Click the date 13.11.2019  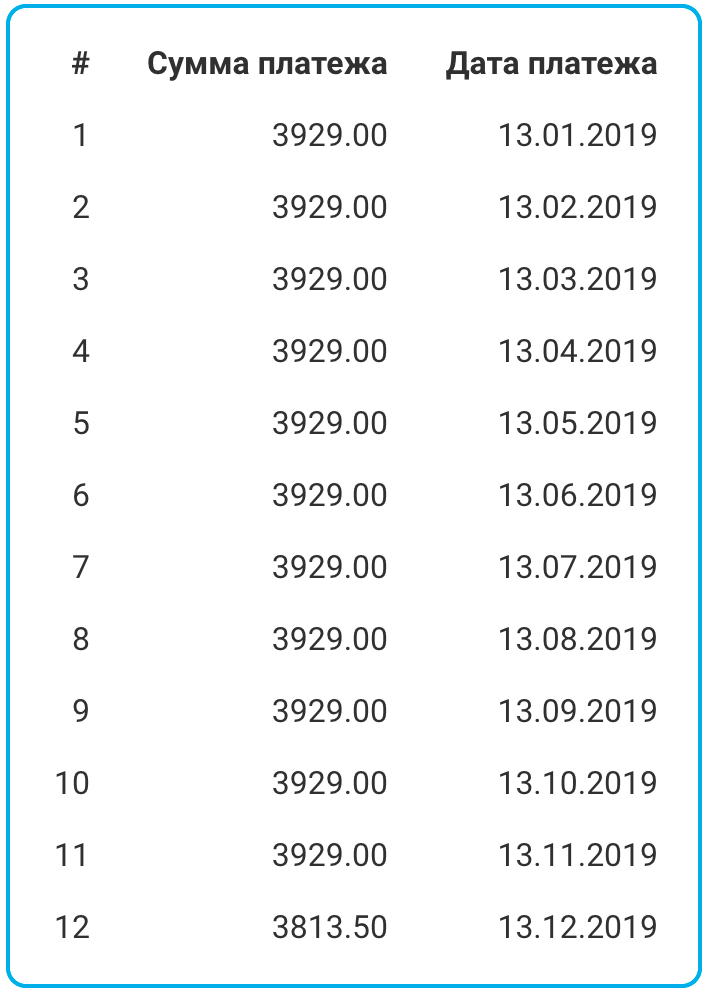(x=578, y=855)
